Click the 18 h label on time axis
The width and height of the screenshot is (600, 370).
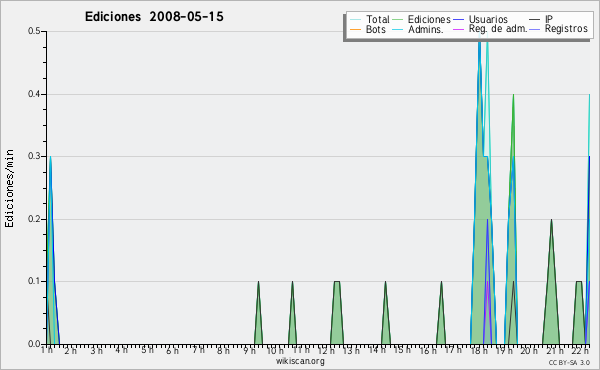pyautogui.click(x=479, y=350)
